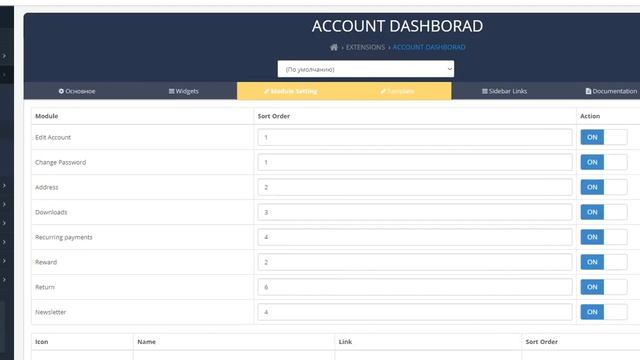Click the 'Icon' column header in lower table

[42, 342]
